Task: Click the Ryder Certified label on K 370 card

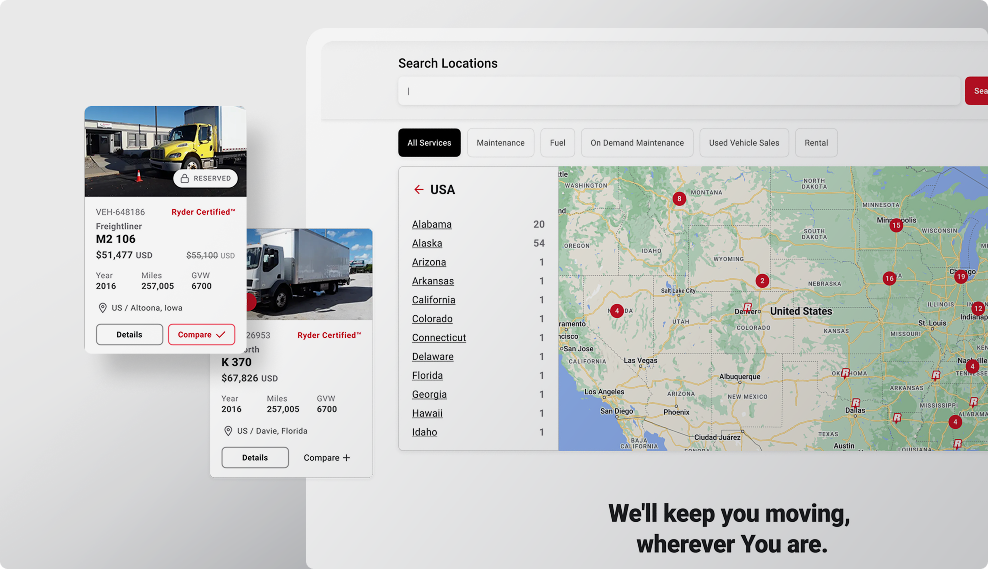Action: [x=329, y=335]
